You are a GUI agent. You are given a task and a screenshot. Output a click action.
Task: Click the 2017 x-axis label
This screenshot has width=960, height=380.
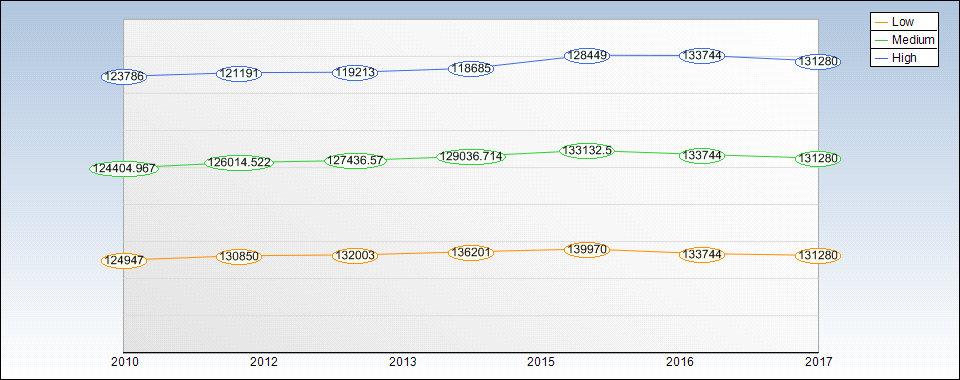[x=818, y=362]
